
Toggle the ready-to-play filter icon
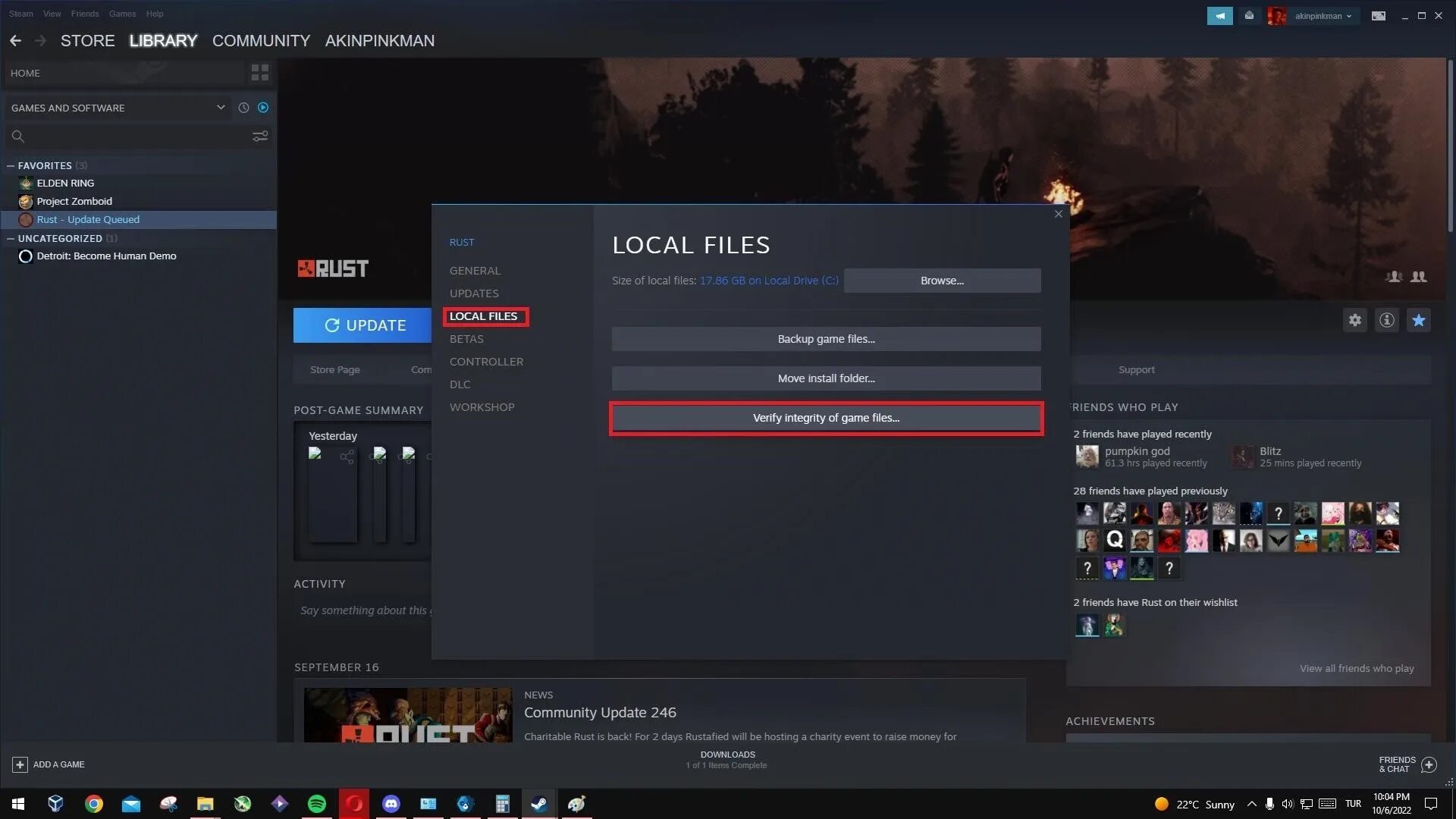pyautogui.click(x=263, y=108)
